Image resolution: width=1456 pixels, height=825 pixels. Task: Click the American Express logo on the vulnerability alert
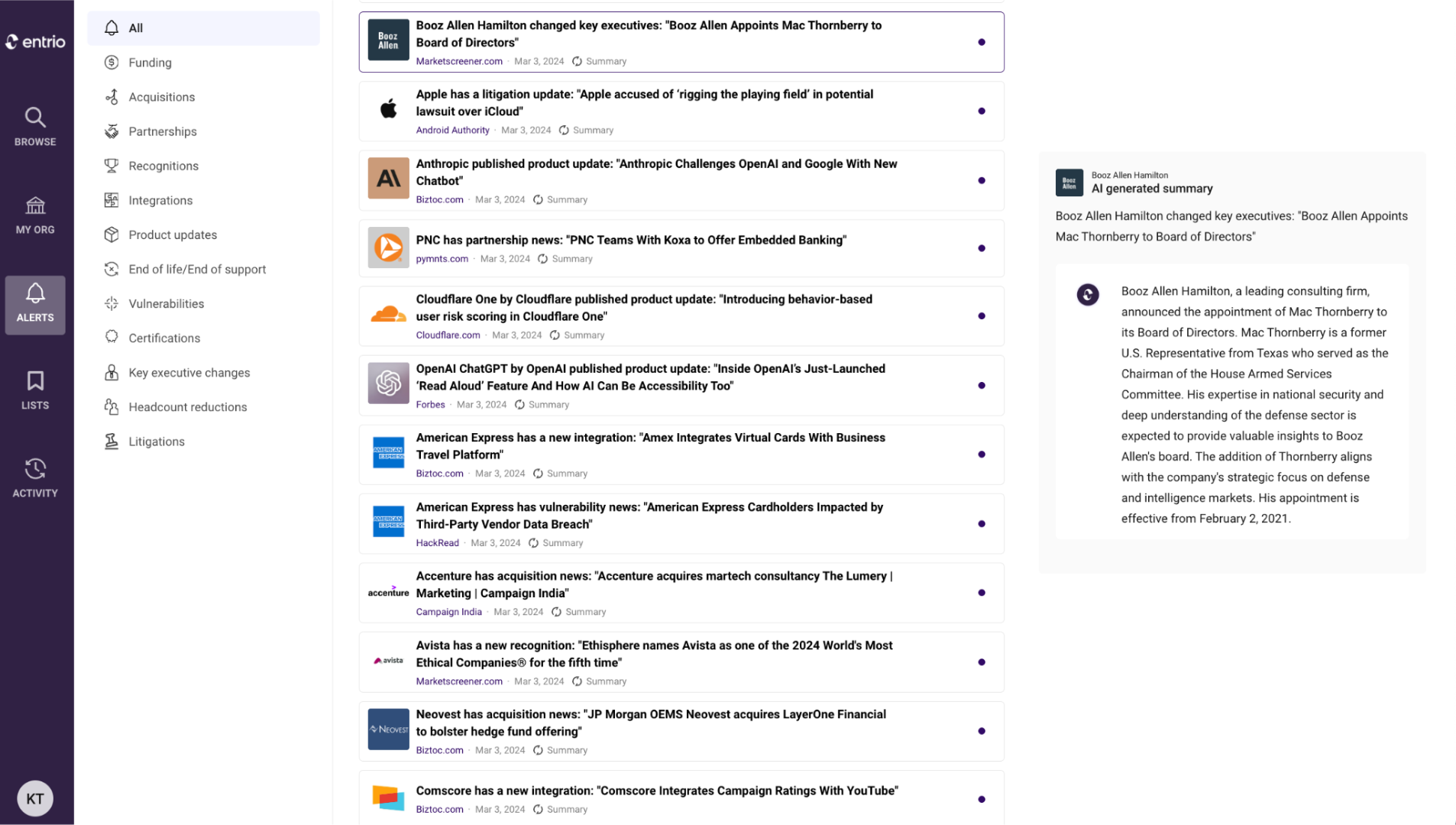pos(388,522)
